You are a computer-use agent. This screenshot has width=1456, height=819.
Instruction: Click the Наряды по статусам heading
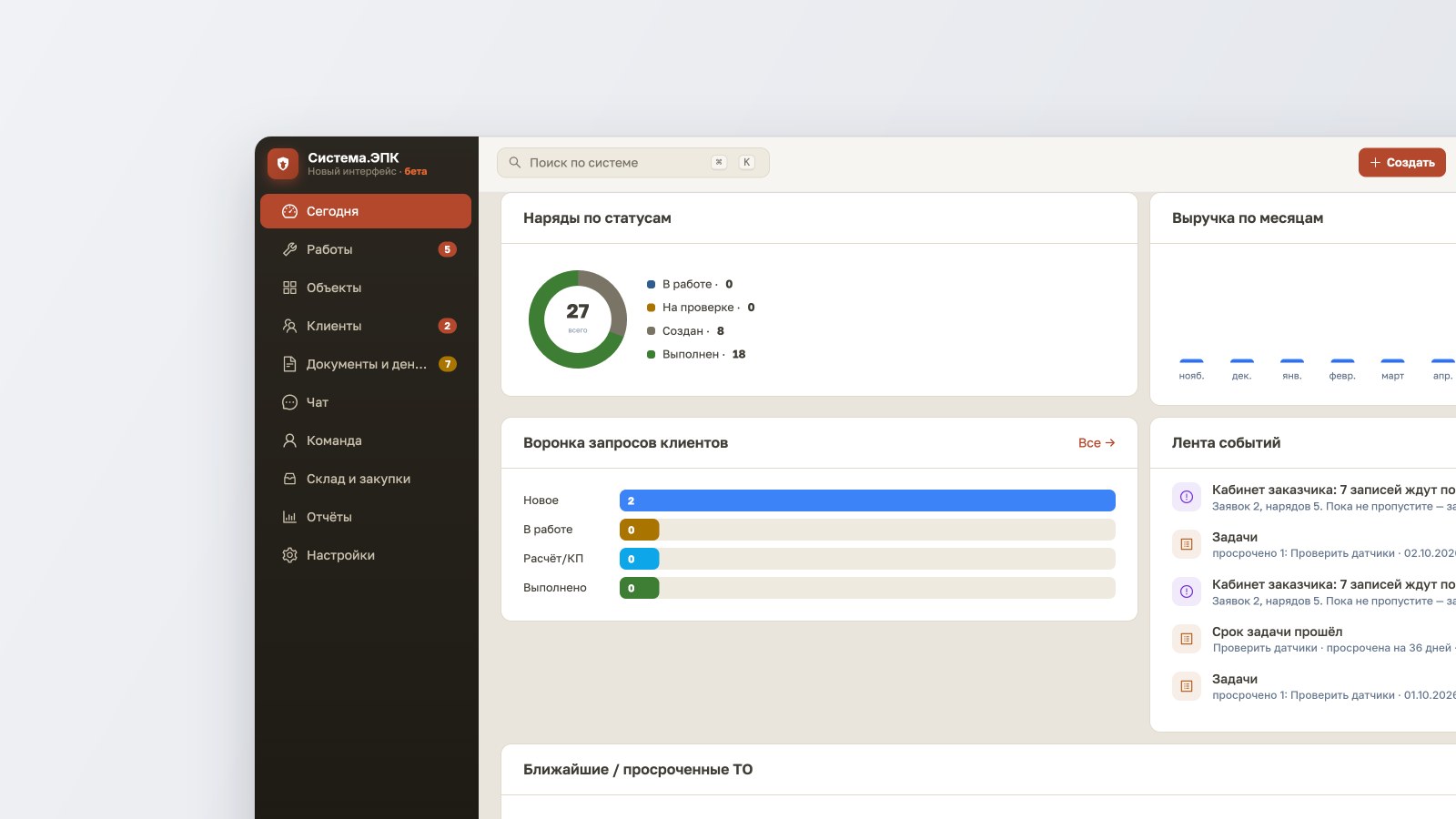tap(597, 218)
